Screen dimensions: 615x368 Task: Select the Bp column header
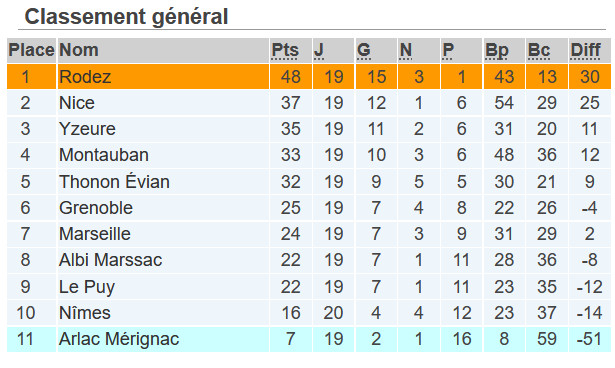click(x=497, y=51)
